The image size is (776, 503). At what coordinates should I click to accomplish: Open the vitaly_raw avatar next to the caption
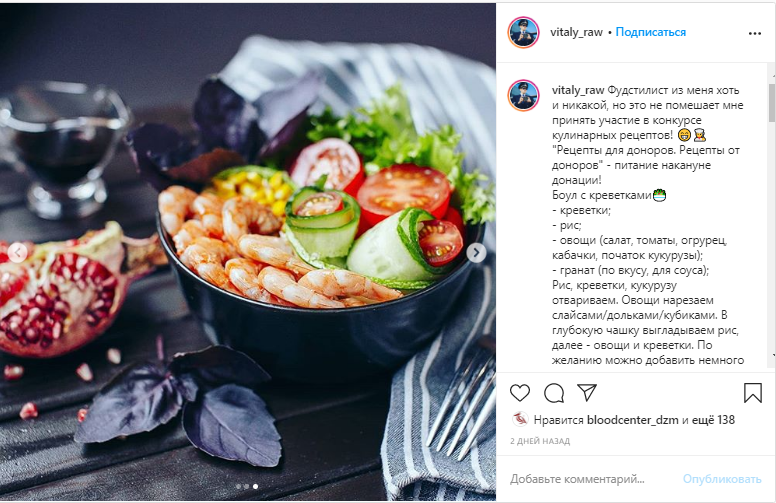(x=524, y=95)
